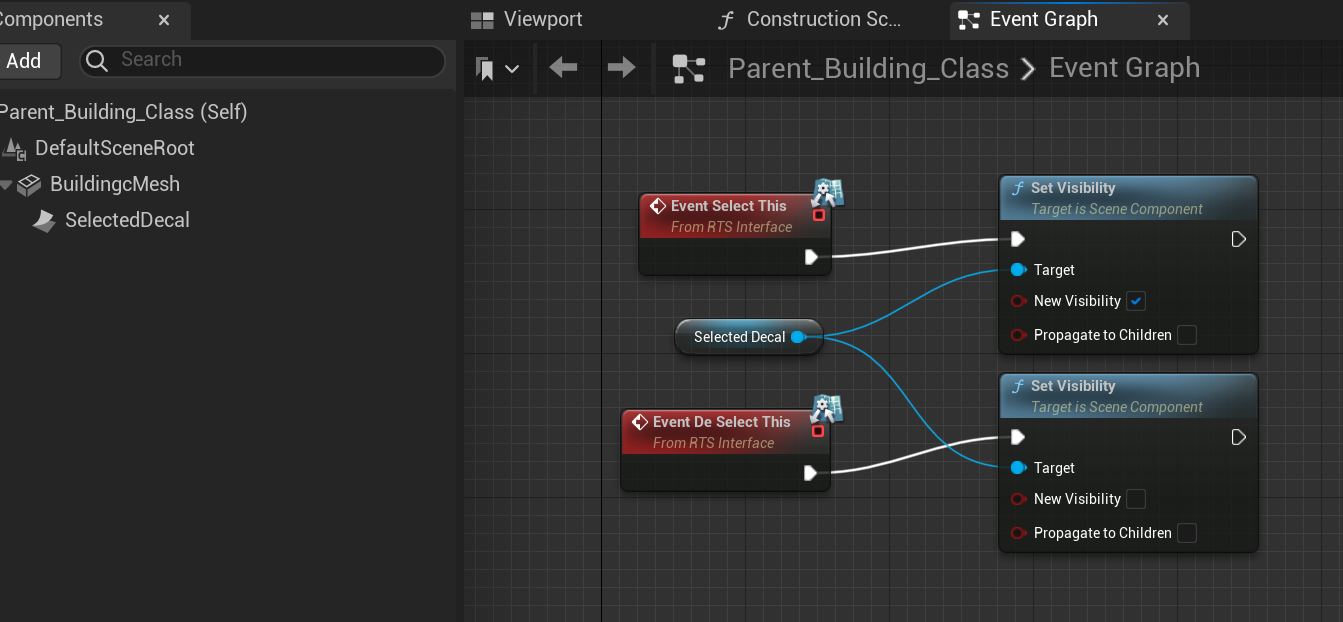Click the search magnifier icon

tap(97, 61)
